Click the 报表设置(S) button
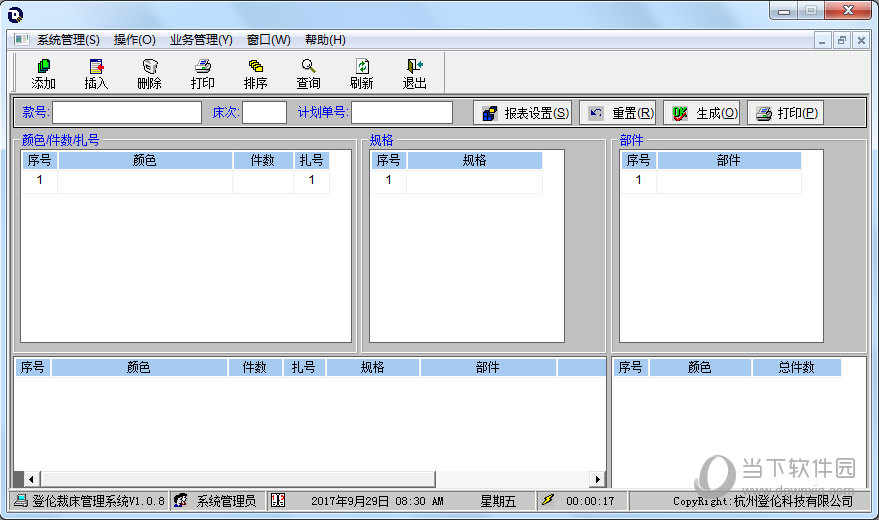 [523, 113]
